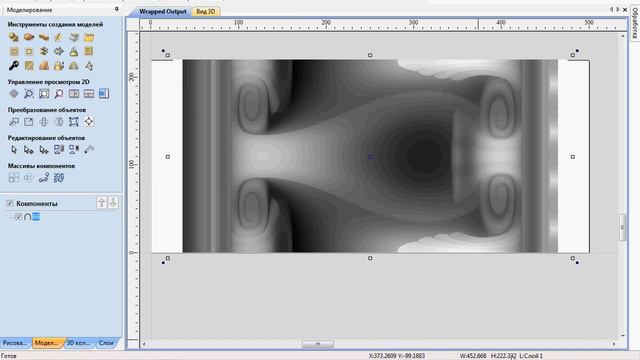
Task: Click the orange oval sweep modeling tool
Action: pos(29,37)
